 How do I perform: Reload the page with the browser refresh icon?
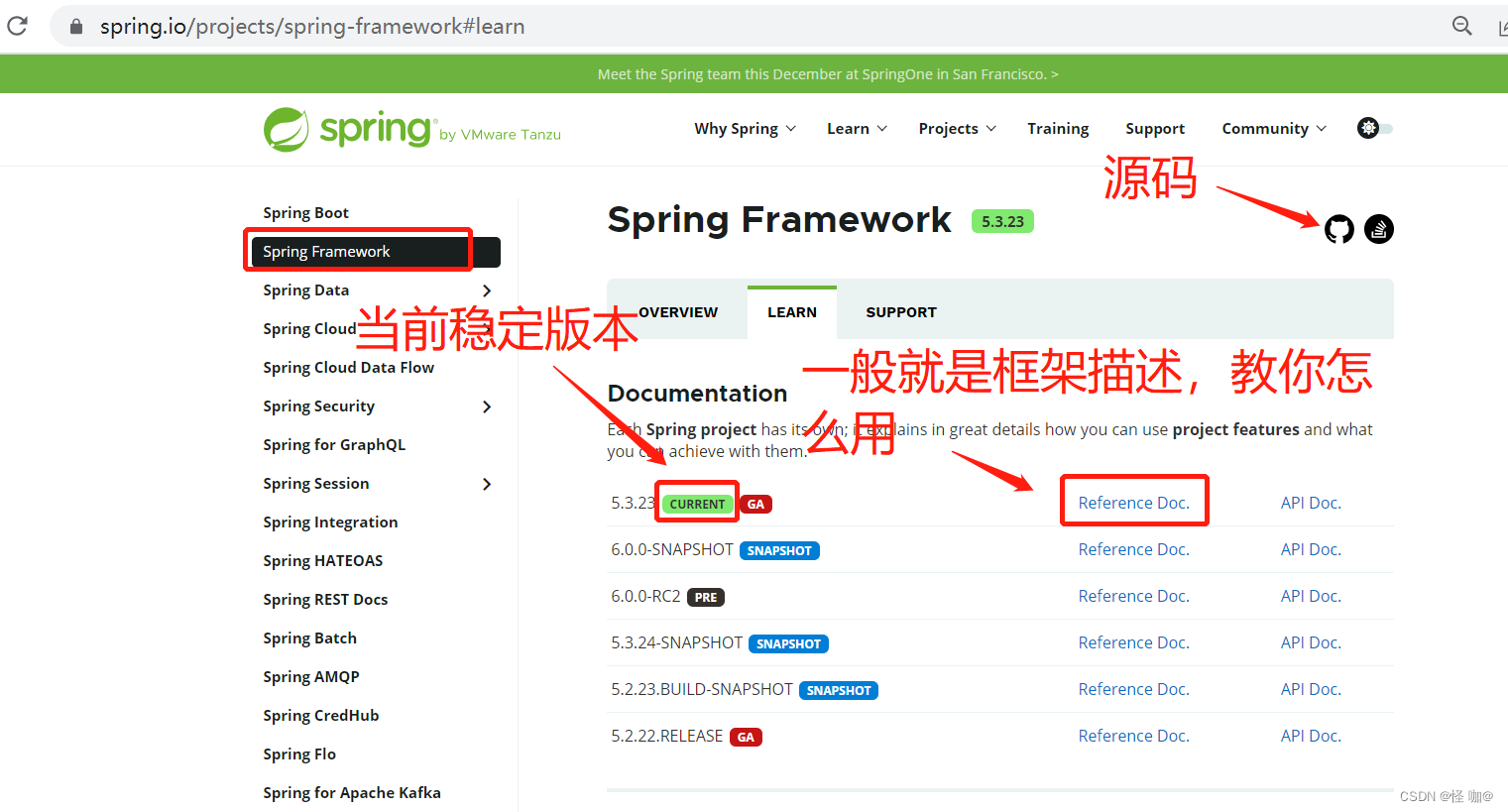tap(17, 26)
